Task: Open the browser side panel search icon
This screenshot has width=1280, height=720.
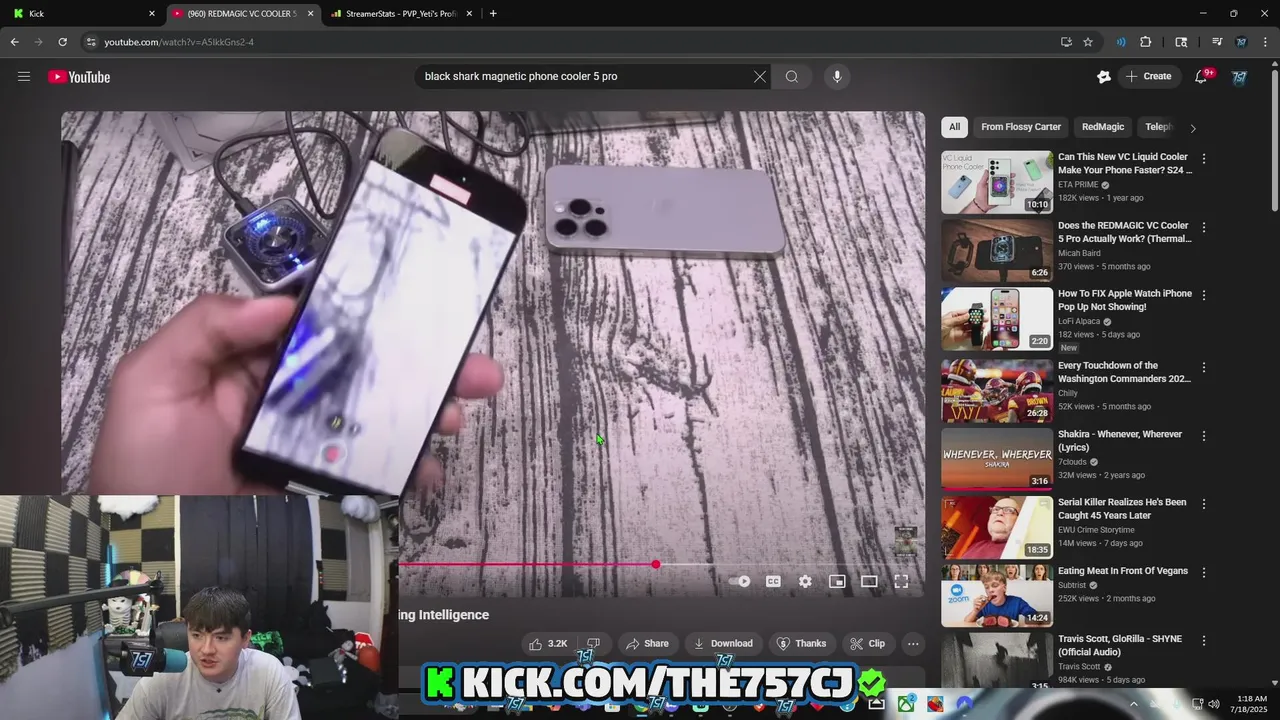Action: click(1181, 42)
